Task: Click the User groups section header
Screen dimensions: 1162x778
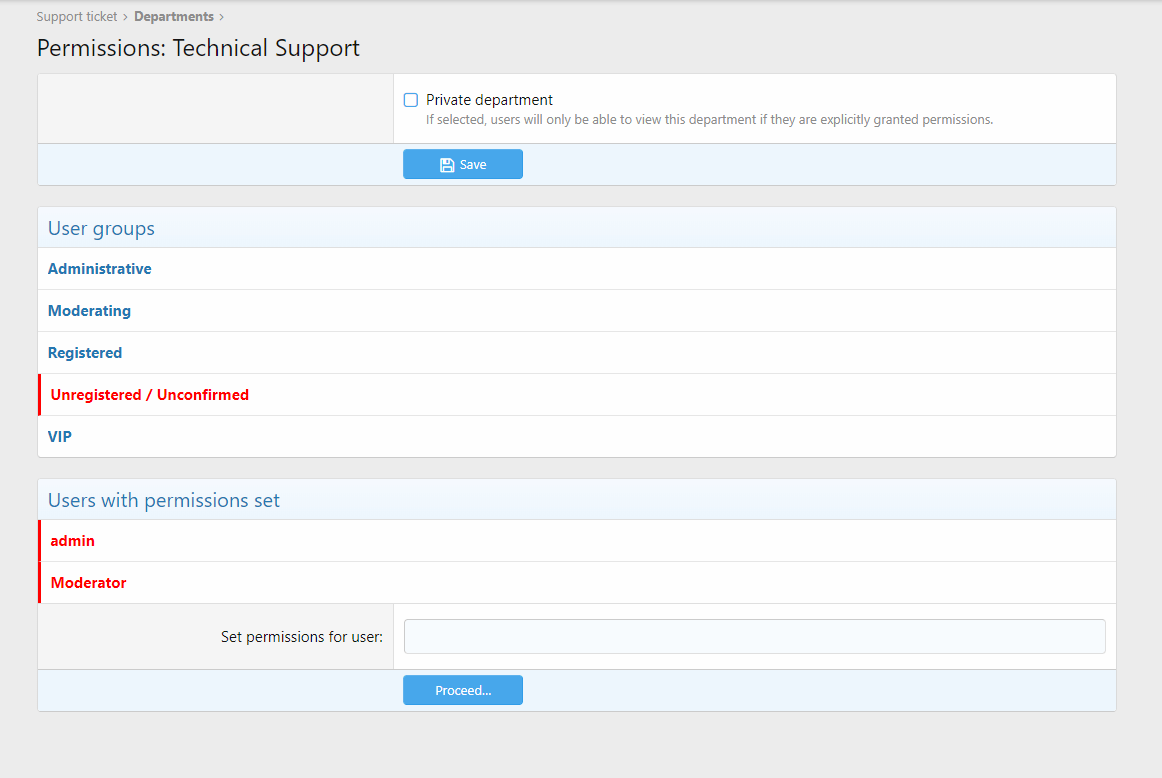Action: tap(101, 228)
